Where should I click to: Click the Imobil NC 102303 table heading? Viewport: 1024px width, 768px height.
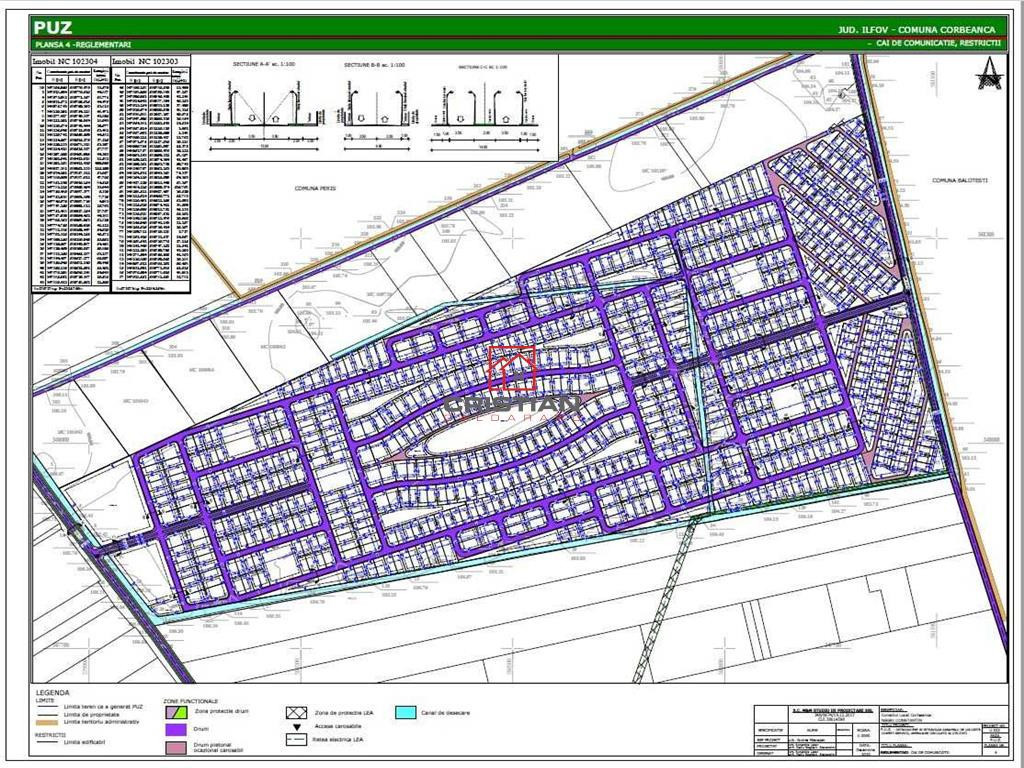(150, 61)
